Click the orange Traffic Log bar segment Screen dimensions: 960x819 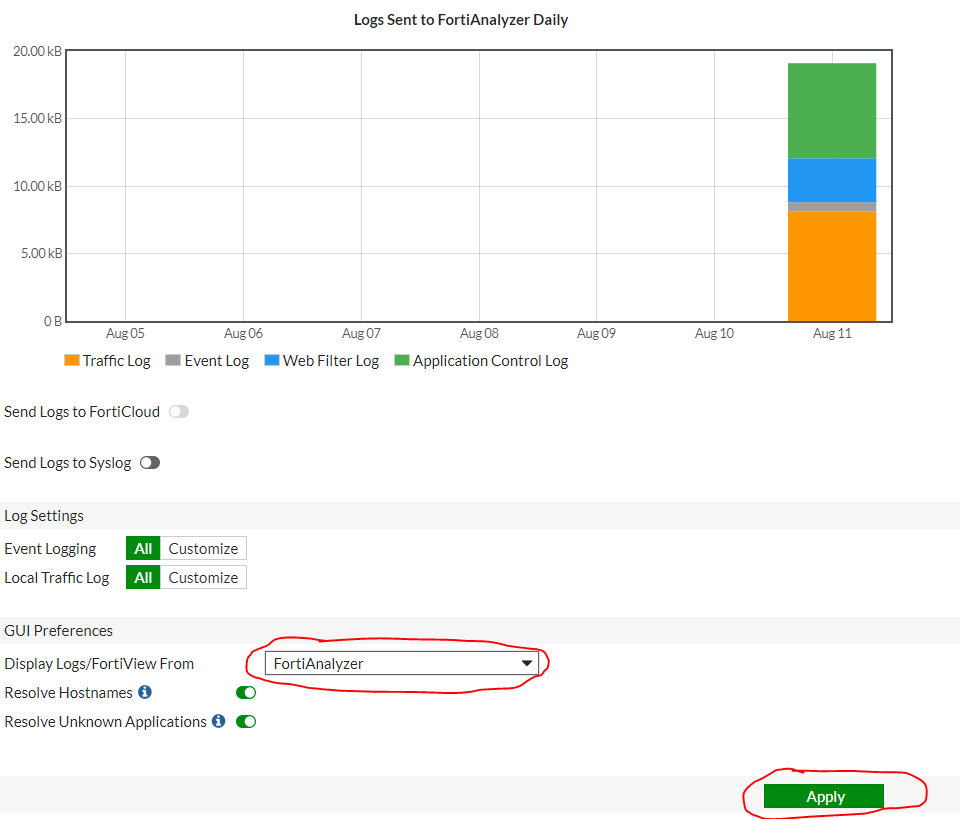(832, 266)
